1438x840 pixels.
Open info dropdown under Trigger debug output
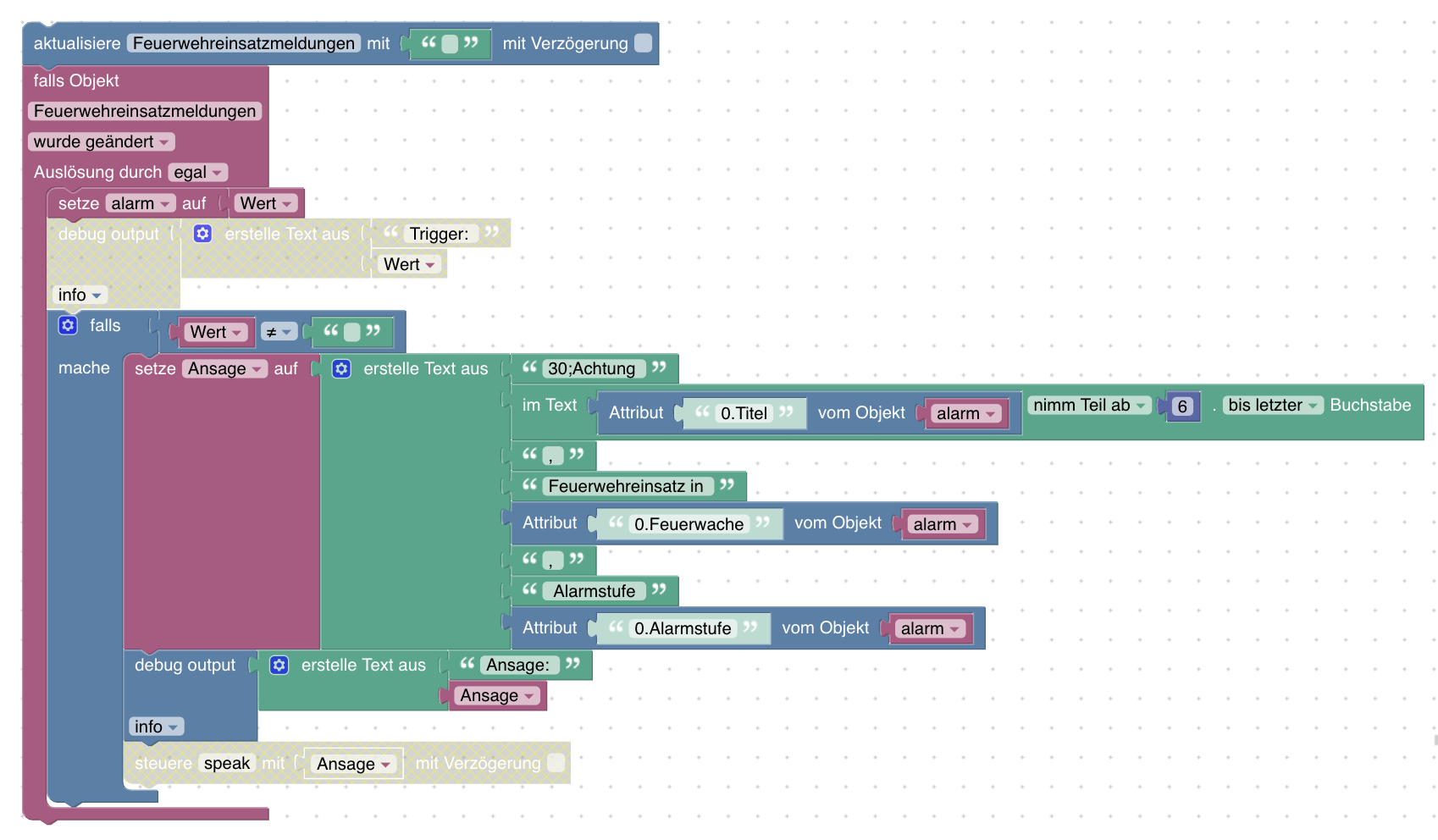[79, 295]
